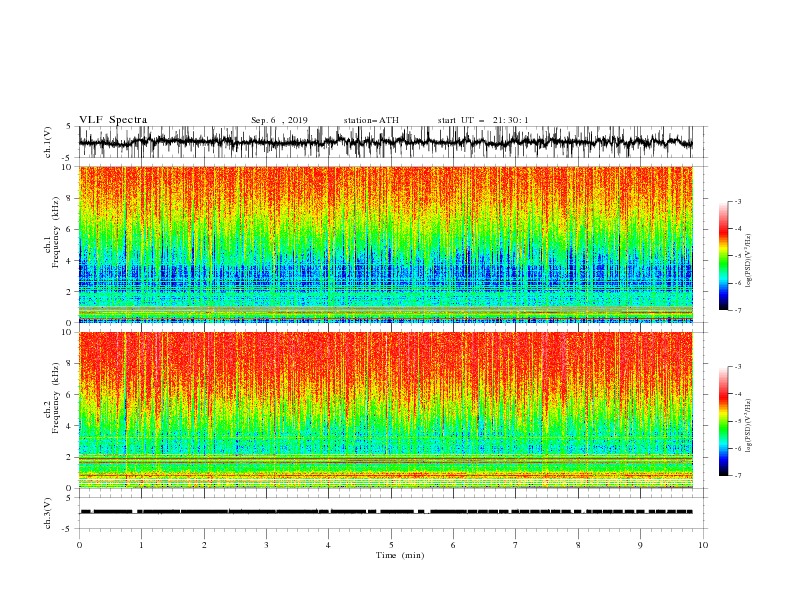Screen dimensions: 792x612
Task: Click the ch.2 spectrogram color scale bar
Action: coord(724,421)
